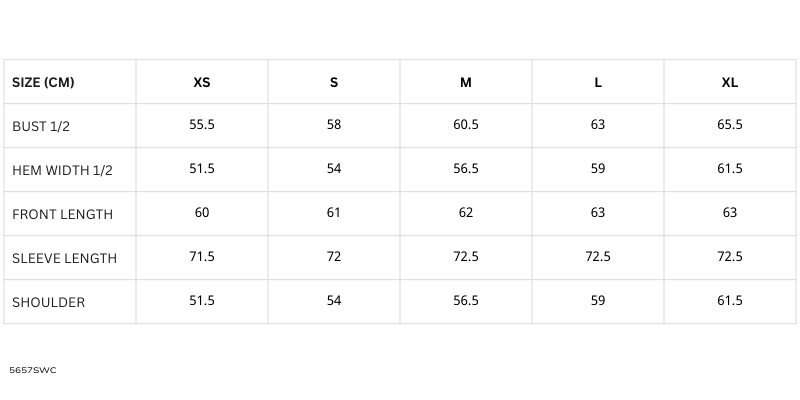The width and height of the screenshot is (800, 400).
Task: Select the XS bust value 55.5
Action: click(202, 125)
